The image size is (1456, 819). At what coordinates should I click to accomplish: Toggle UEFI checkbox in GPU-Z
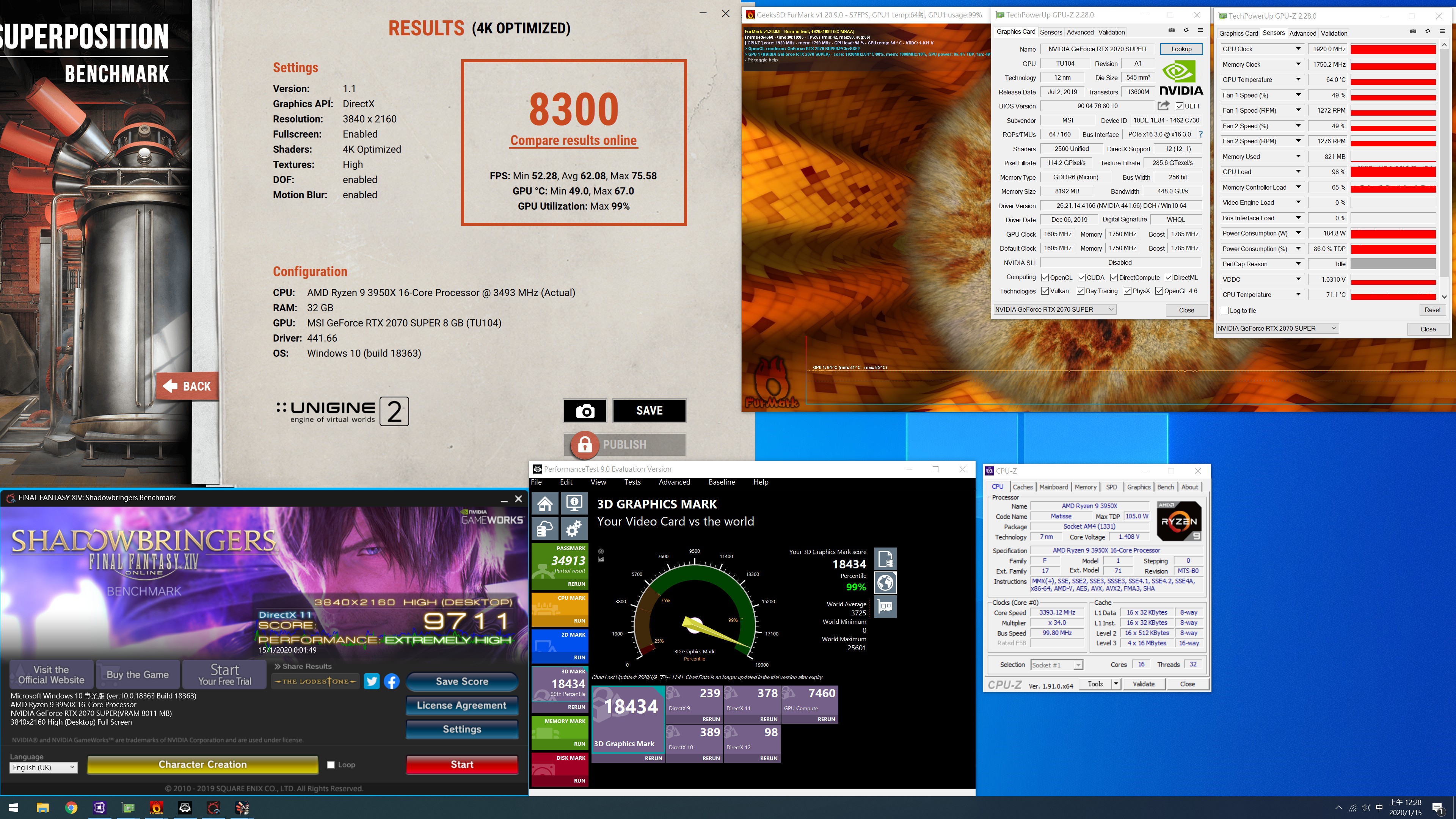point(1180,106)
